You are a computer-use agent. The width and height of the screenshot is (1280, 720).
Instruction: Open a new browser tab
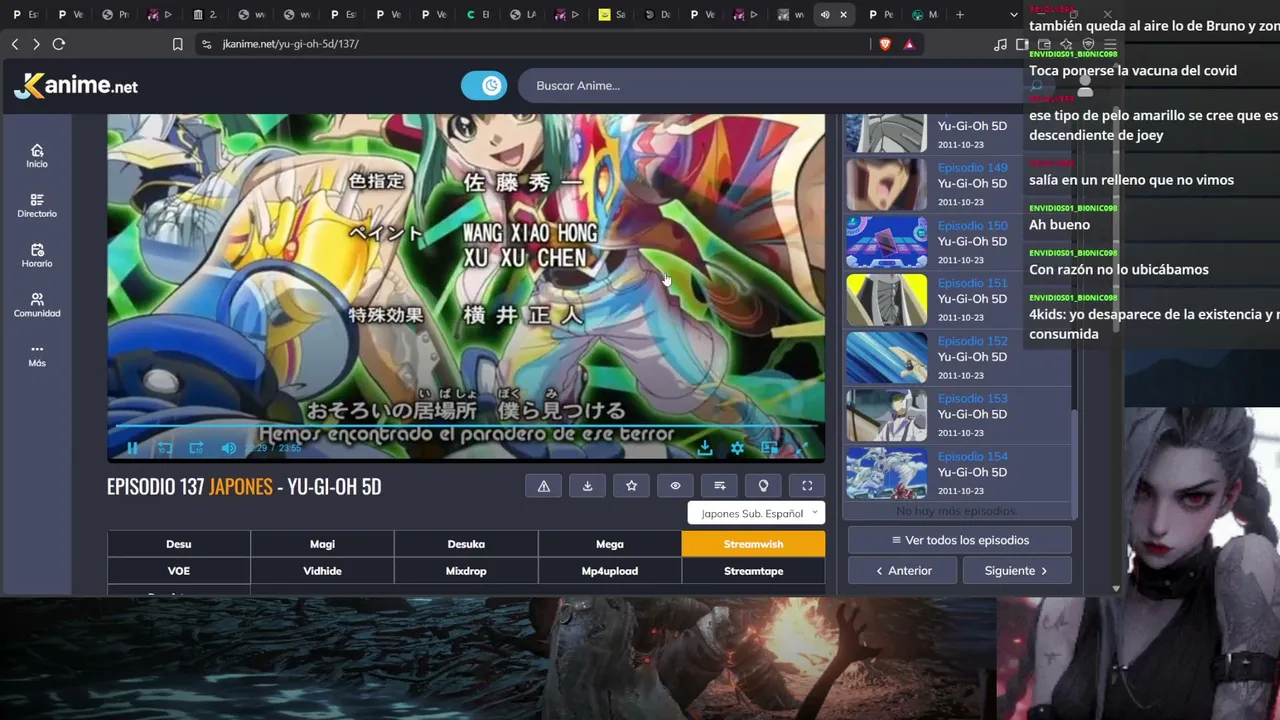(x=960, y=15)
